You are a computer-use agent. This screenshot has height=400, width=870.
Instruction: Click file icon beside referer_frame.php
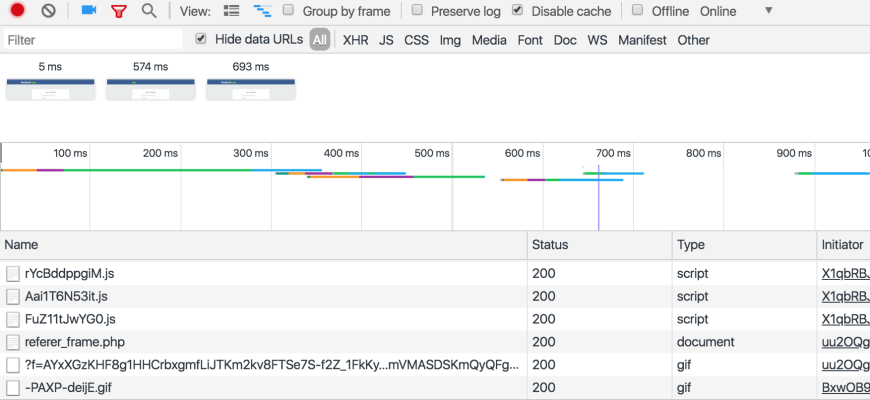(13, 342)
